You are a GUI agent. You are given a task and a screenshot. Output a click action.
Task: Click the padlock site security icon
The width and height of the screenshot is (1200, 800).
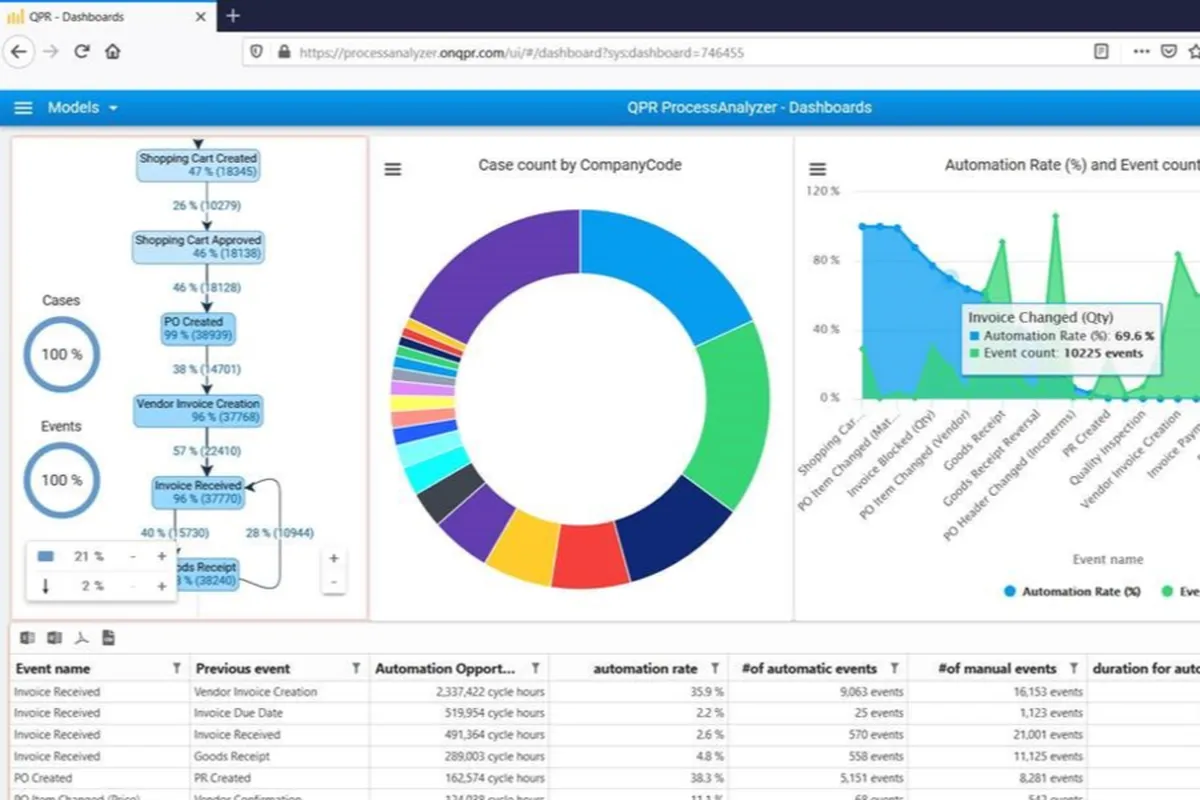click(284, 52)
